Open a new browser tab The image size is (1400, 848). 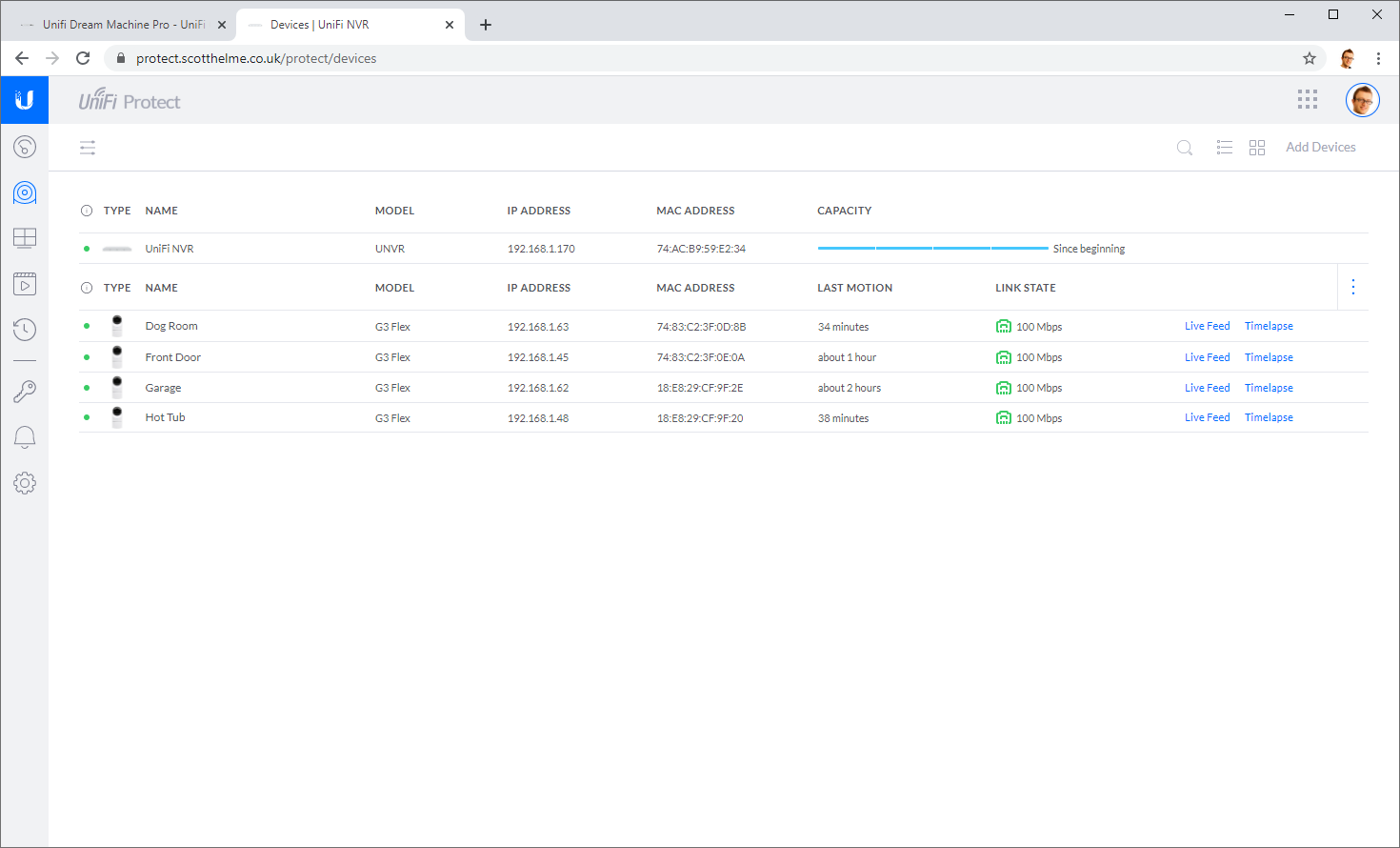click(x=486, y=25)
